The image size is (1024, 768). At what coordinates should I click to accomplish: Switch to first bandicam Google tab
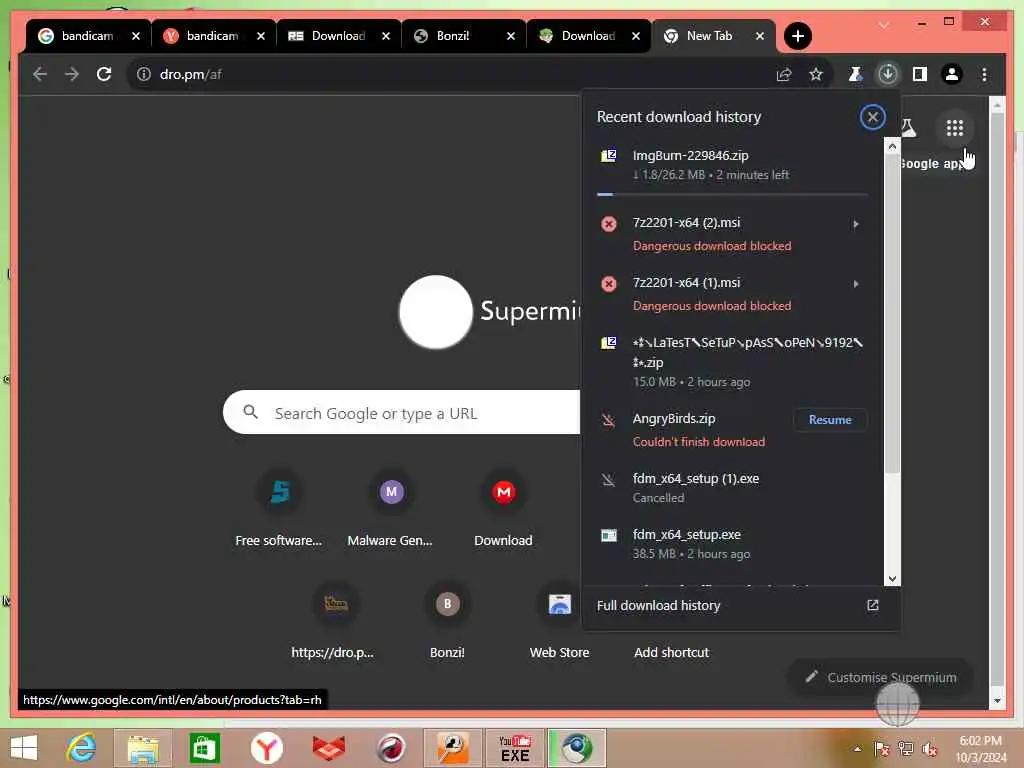88,36
